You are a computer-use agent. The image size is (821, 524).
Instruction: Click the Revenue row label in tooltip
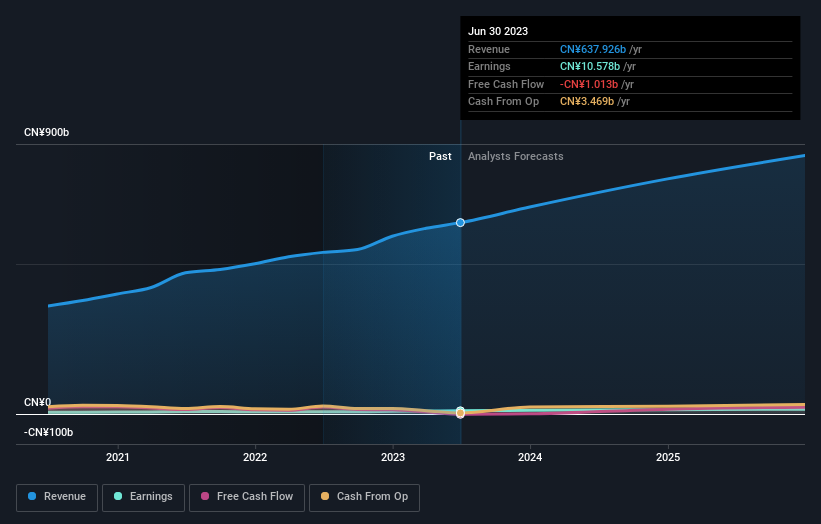click(489, 49)
